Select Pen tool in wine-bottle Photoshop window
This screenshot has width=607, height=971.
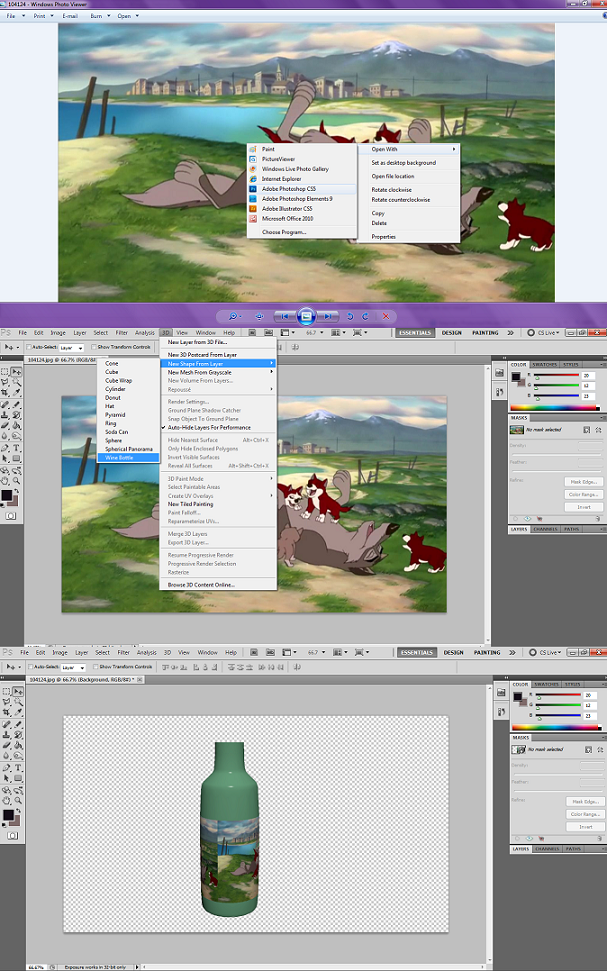point(6,767)
